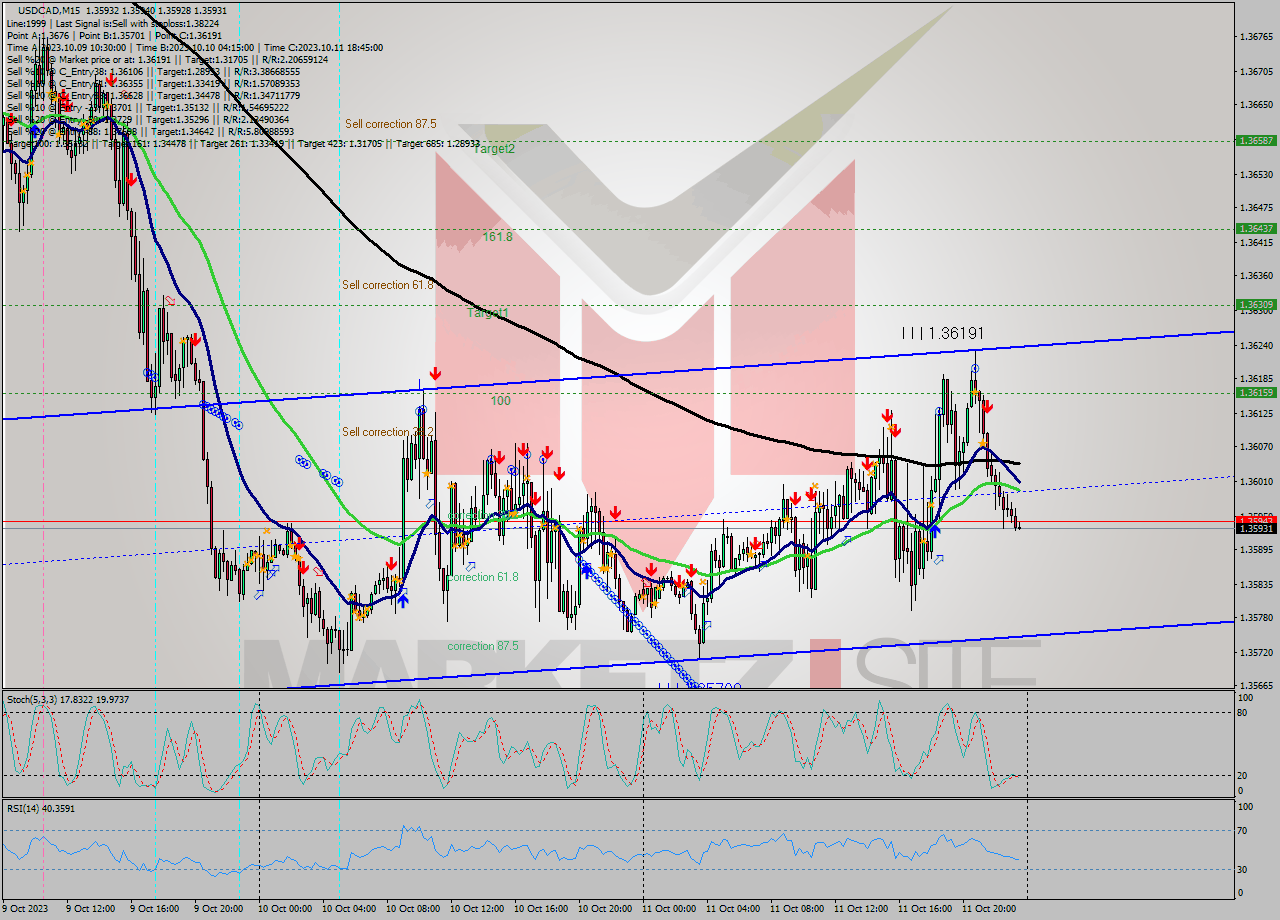Click the green correction 61.8 label

pyautogui.click(x=483, y=577)
